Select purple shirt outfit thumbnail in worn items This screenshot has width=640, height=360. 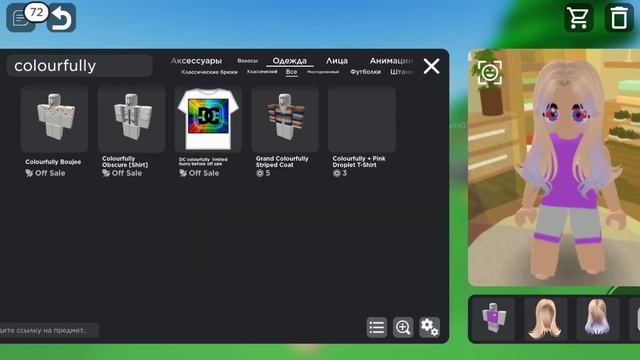pyautogui.click(x=494, y=318)
